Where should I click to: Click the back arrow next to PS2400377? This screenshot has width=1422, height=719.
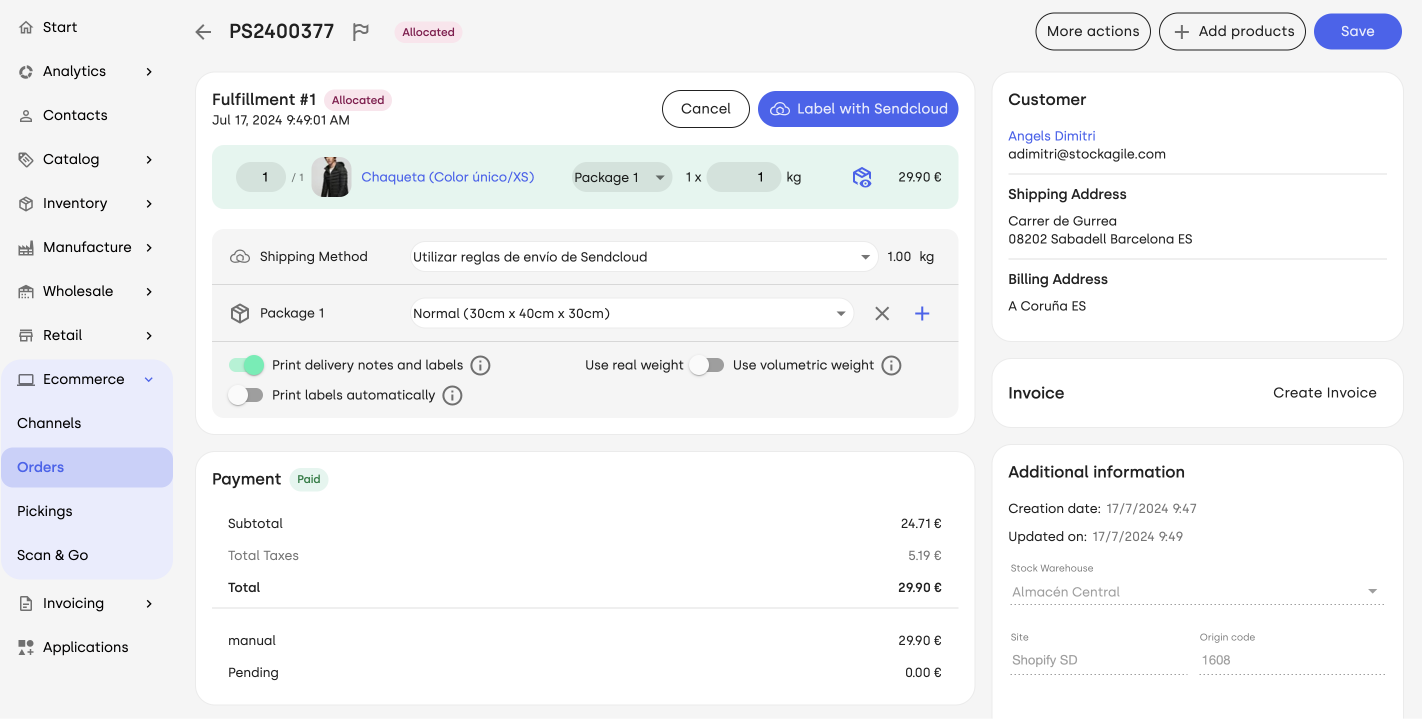(203, 32)
